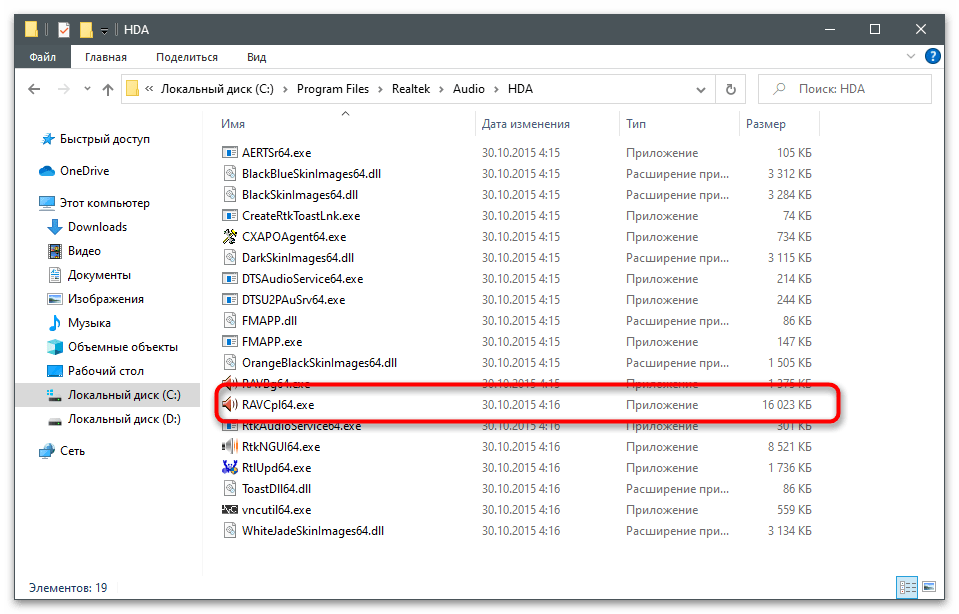
Task: Open address bar history dropdown
Action: pos(701,89)
